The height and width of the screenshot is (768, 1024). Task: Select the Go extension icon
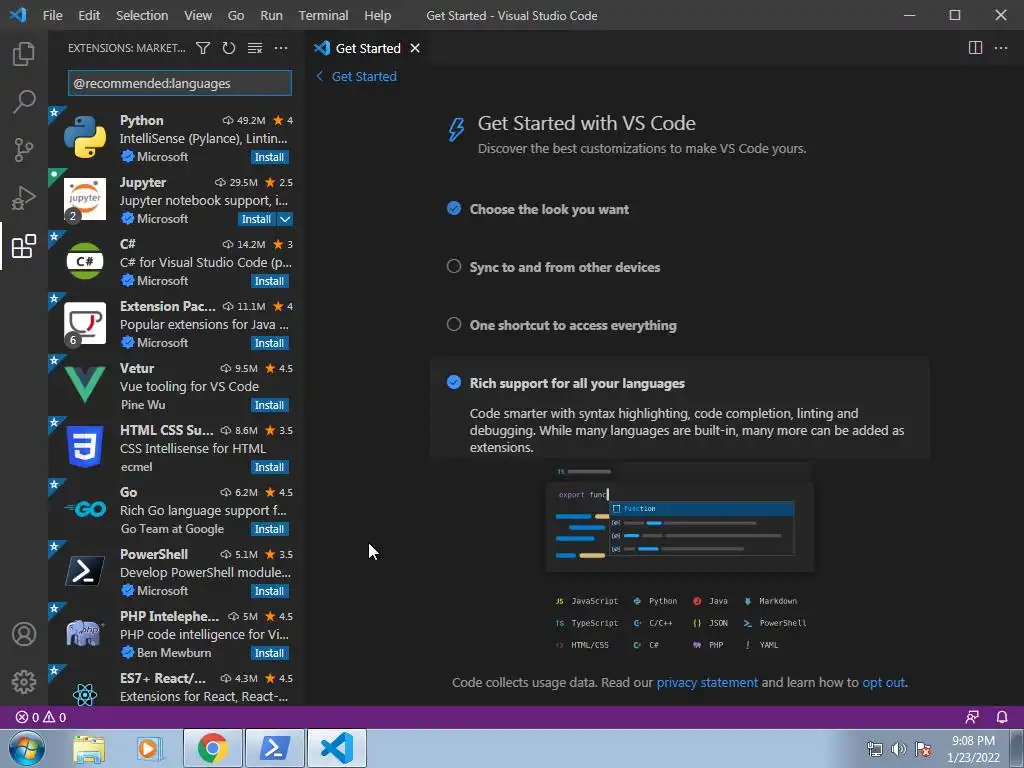click(85, 509)
